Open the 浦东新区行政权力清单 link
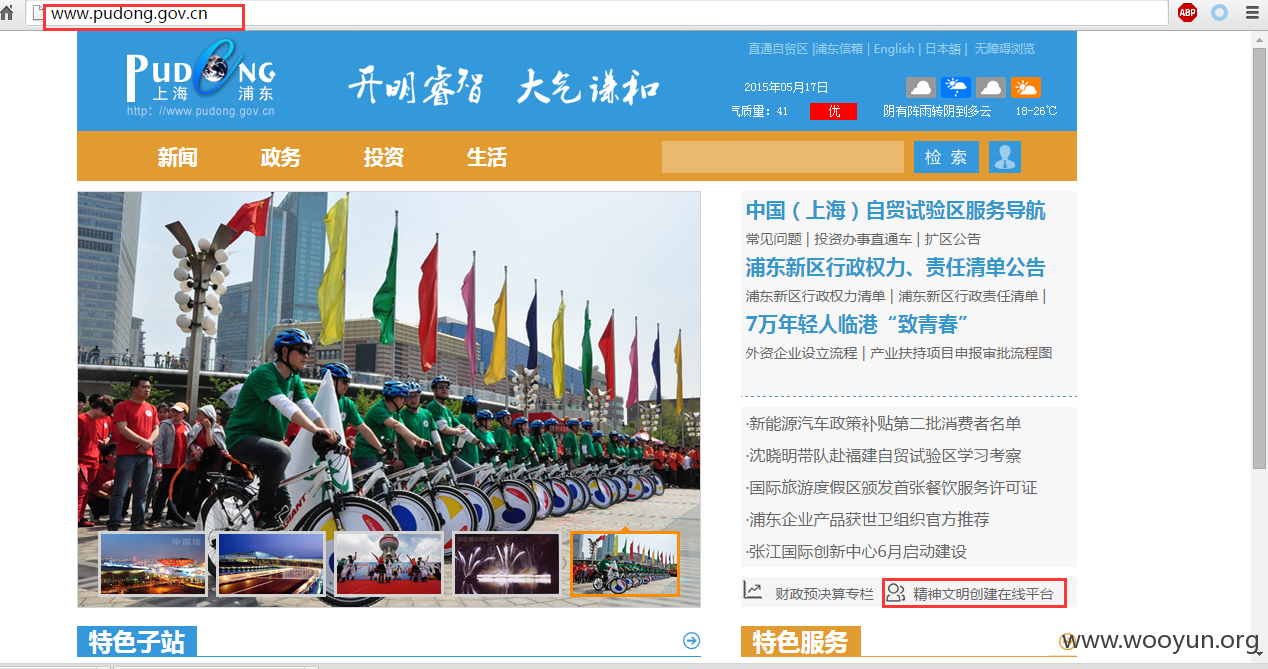The image size is (1268, 669). (815, 296)
